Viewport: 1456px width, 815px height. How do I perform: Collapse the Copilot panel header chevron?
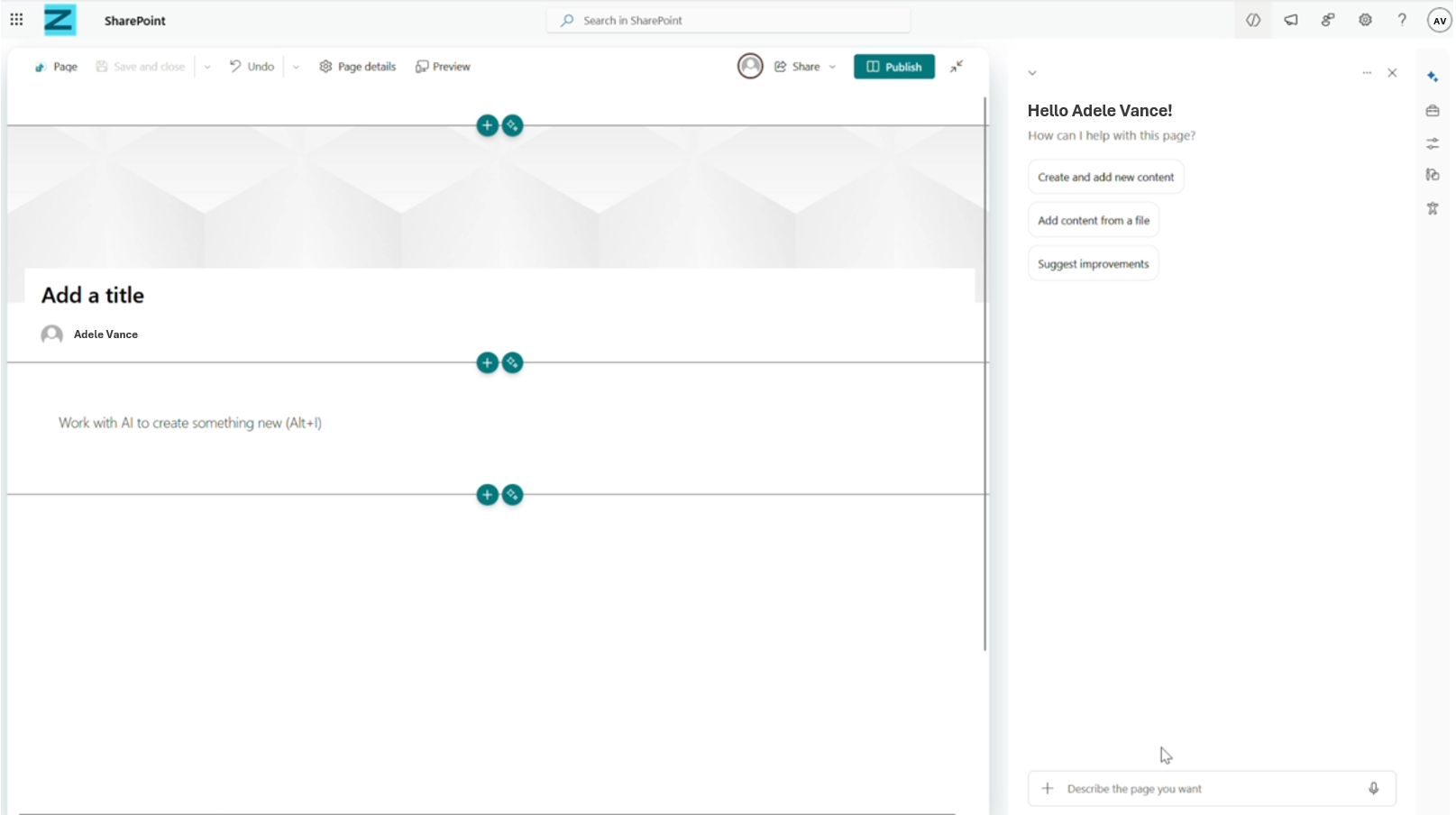click(1032, 72)
